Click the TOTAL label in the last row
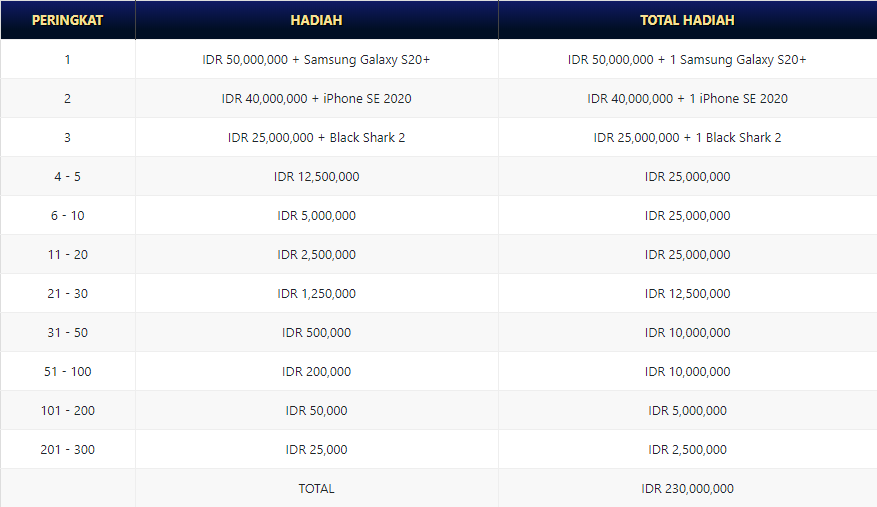The width and height of the screenshot is (877, 507). click(317, 489)
